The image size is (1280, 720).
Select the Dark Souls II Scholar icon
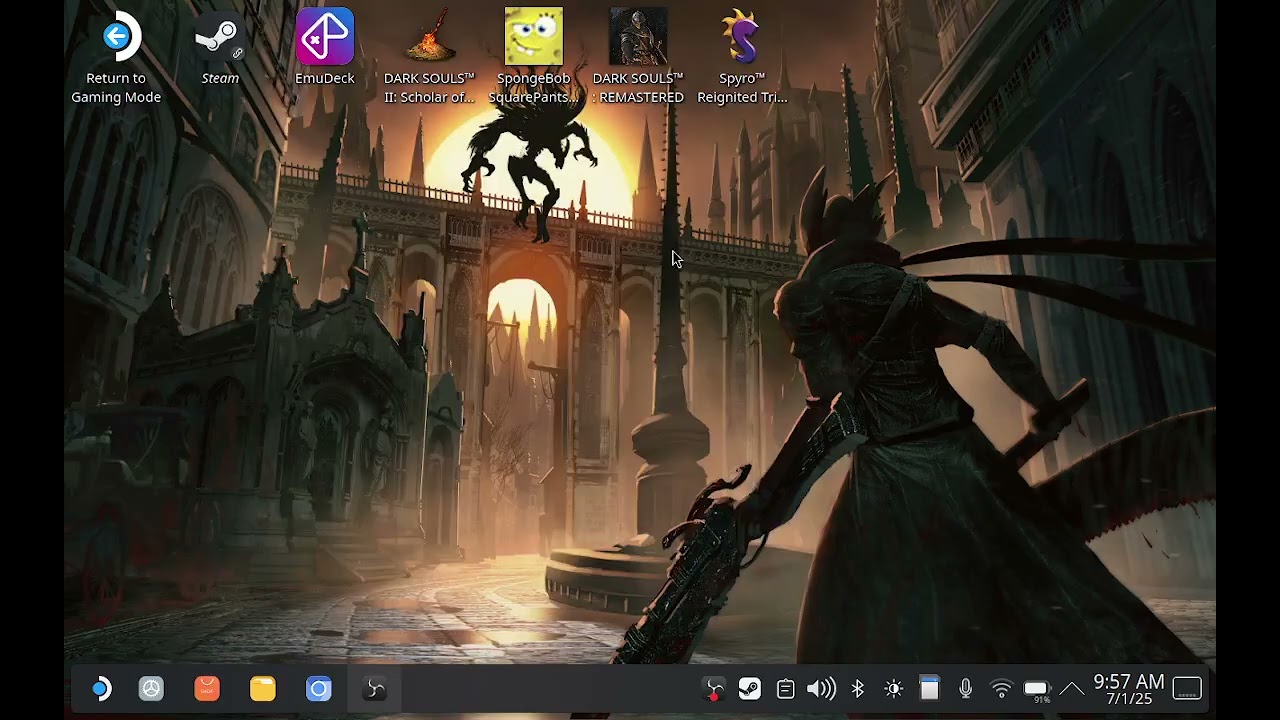(429, 58)
